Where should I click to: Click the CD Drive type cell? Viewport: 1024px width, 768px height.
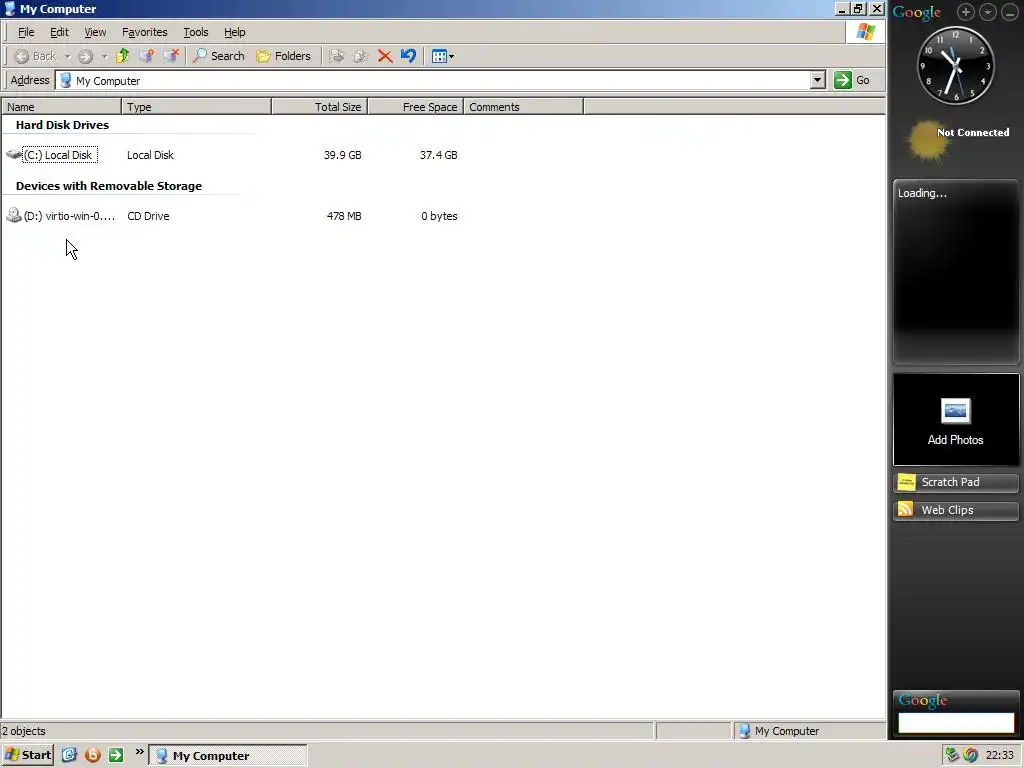[148, 216]
